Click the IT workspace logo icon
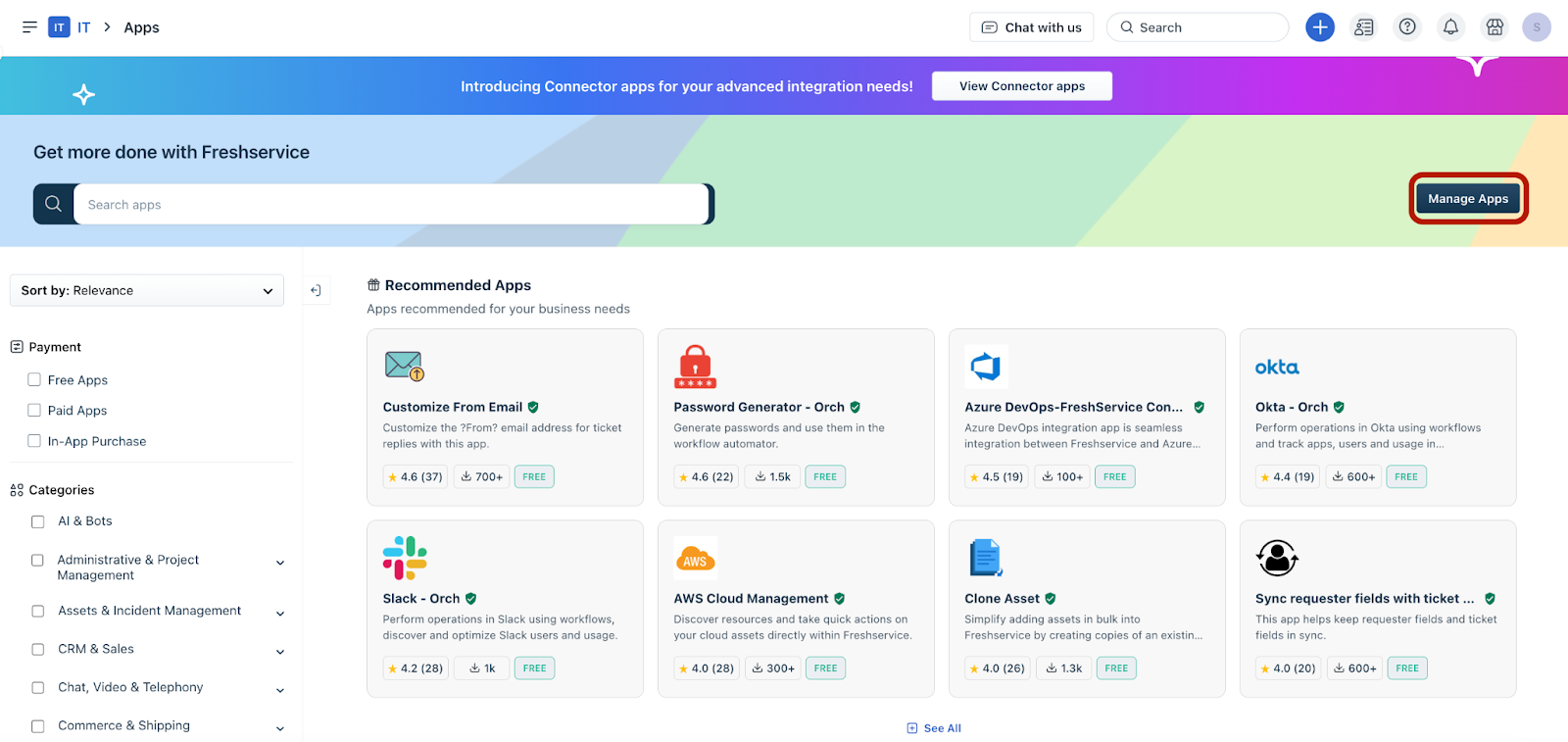This screenshot has width=1568, height=742. (x=59, y=27)
